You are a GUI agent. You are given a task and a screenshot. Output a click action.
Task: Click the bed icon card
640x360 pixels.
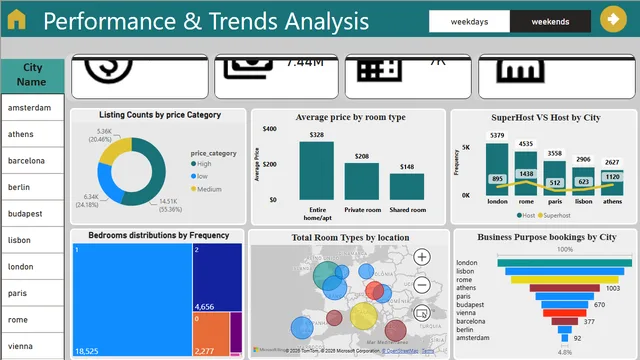557,76
